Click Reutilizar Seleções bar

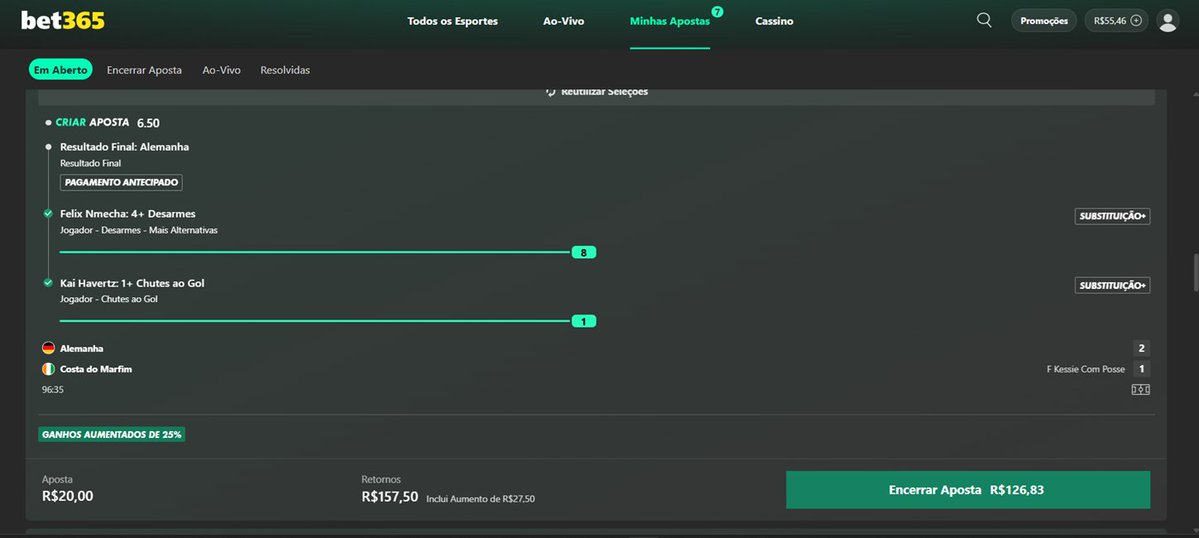tap(596, 96)
